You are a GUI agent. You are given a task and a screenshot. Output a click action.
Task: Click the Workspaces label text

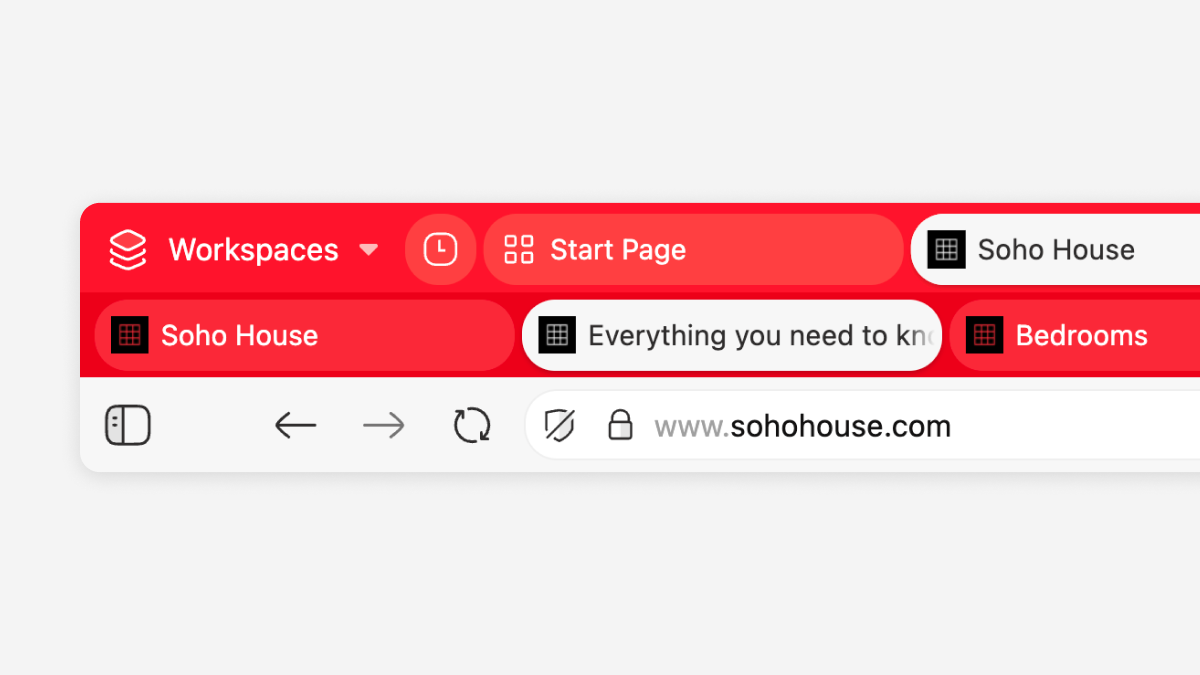[x=253, y=249]
